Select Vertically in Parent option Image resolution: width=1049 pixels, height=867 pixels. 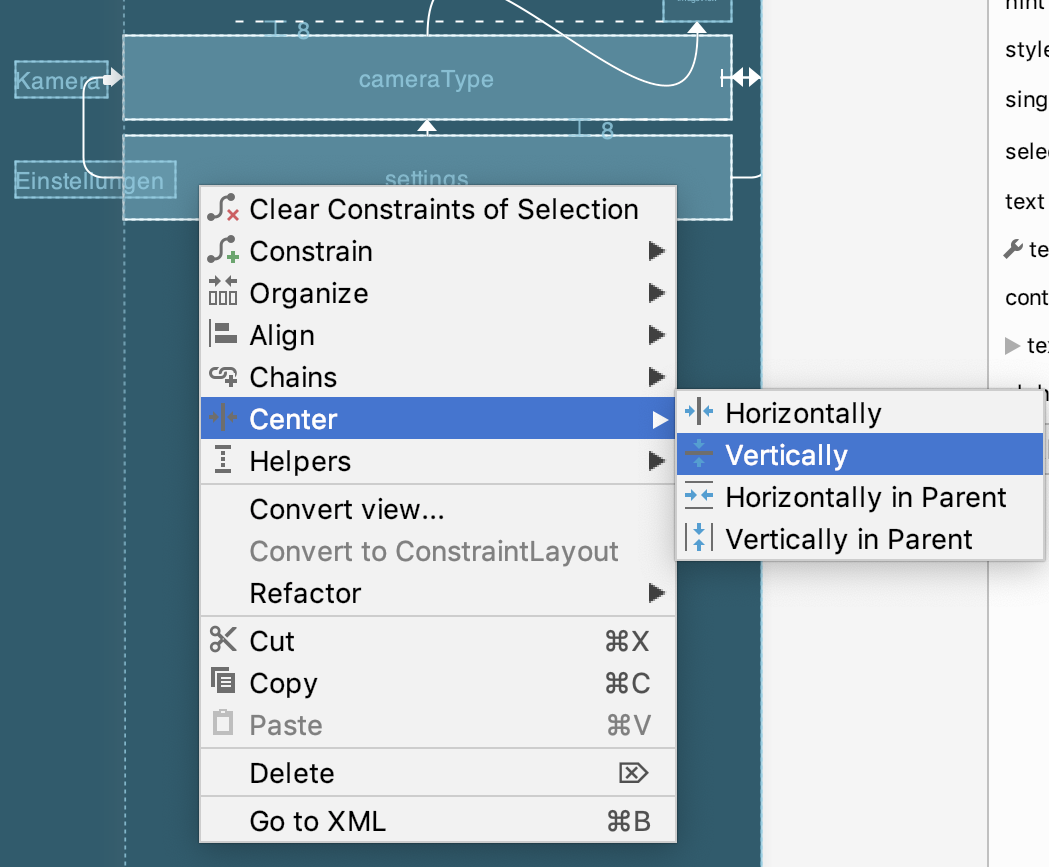tap(848, 539)
